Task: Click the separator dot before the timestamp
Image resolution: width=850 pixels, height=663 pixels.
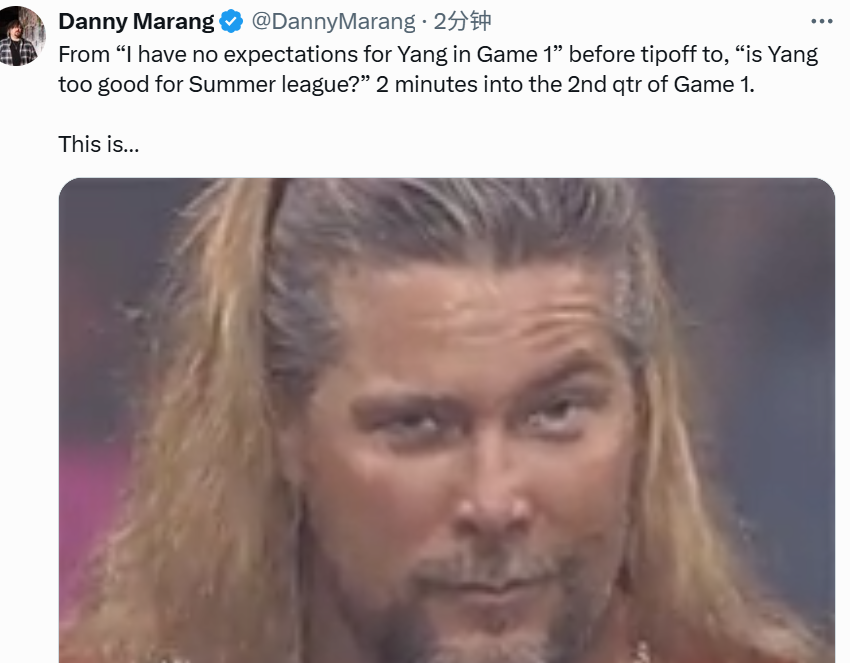Action: coord(424,21)
